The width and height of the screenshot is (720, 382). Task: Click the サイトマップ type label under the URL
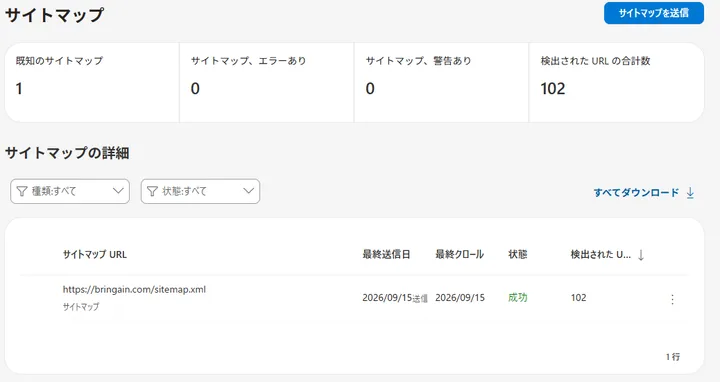pos(81,307)
